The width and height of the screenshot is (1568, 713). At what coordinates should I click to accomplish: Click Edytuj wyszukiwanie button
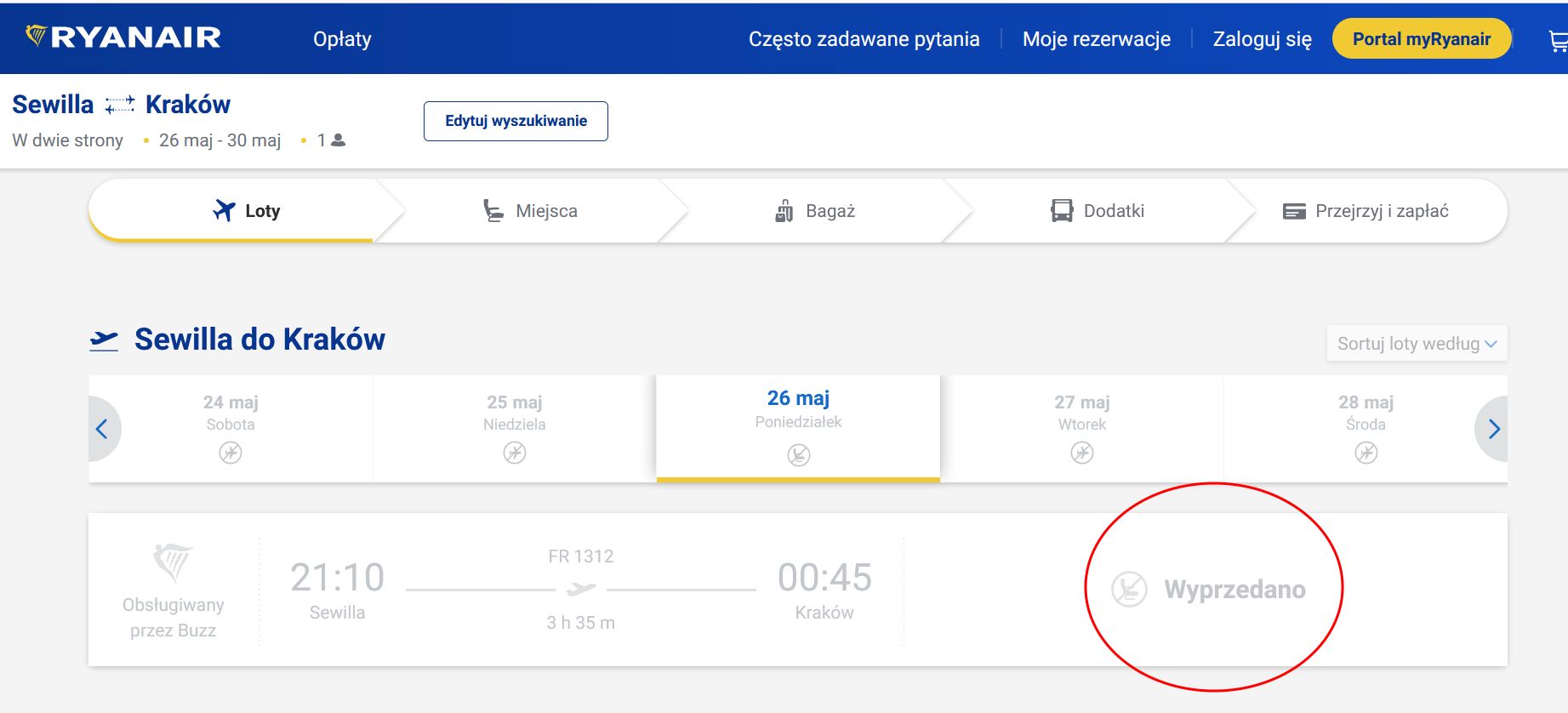[x=516, y=121]
